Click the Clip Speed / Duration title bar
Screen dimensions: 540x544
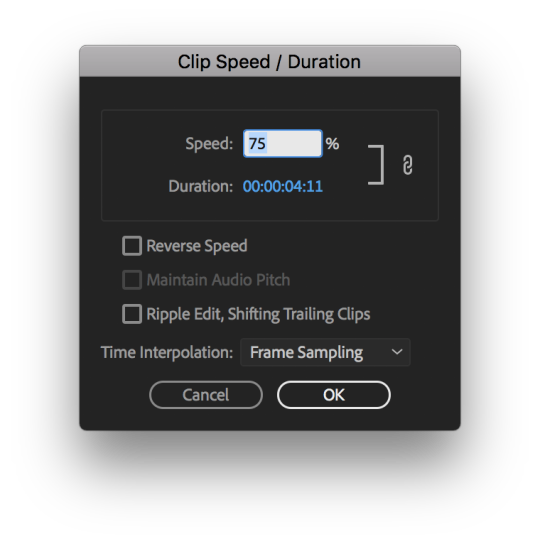coord(270,61)
